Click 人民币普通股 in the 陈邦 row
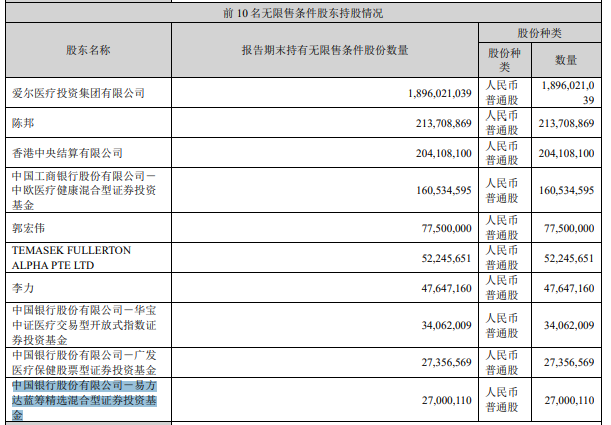611x425 pixels. pyautogui.click(x=504, y=123)
